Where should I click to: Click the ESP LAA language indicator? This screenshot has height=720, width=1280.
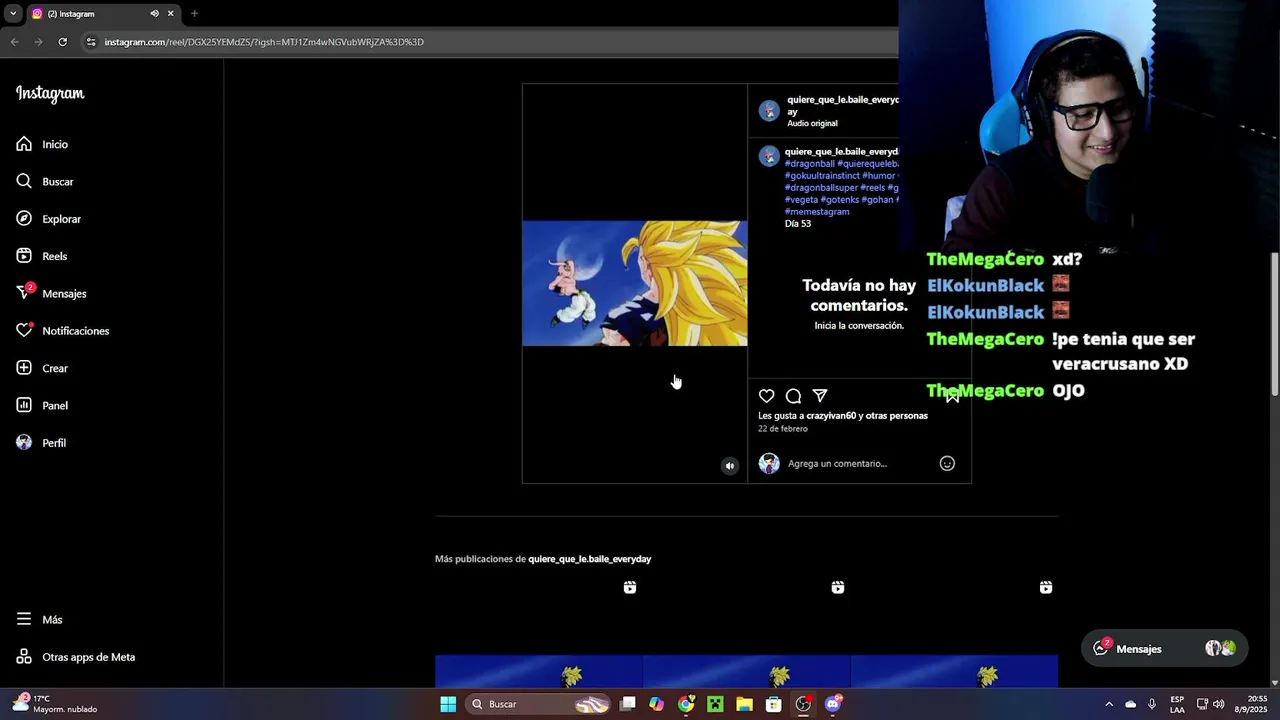click(1177, 704)
